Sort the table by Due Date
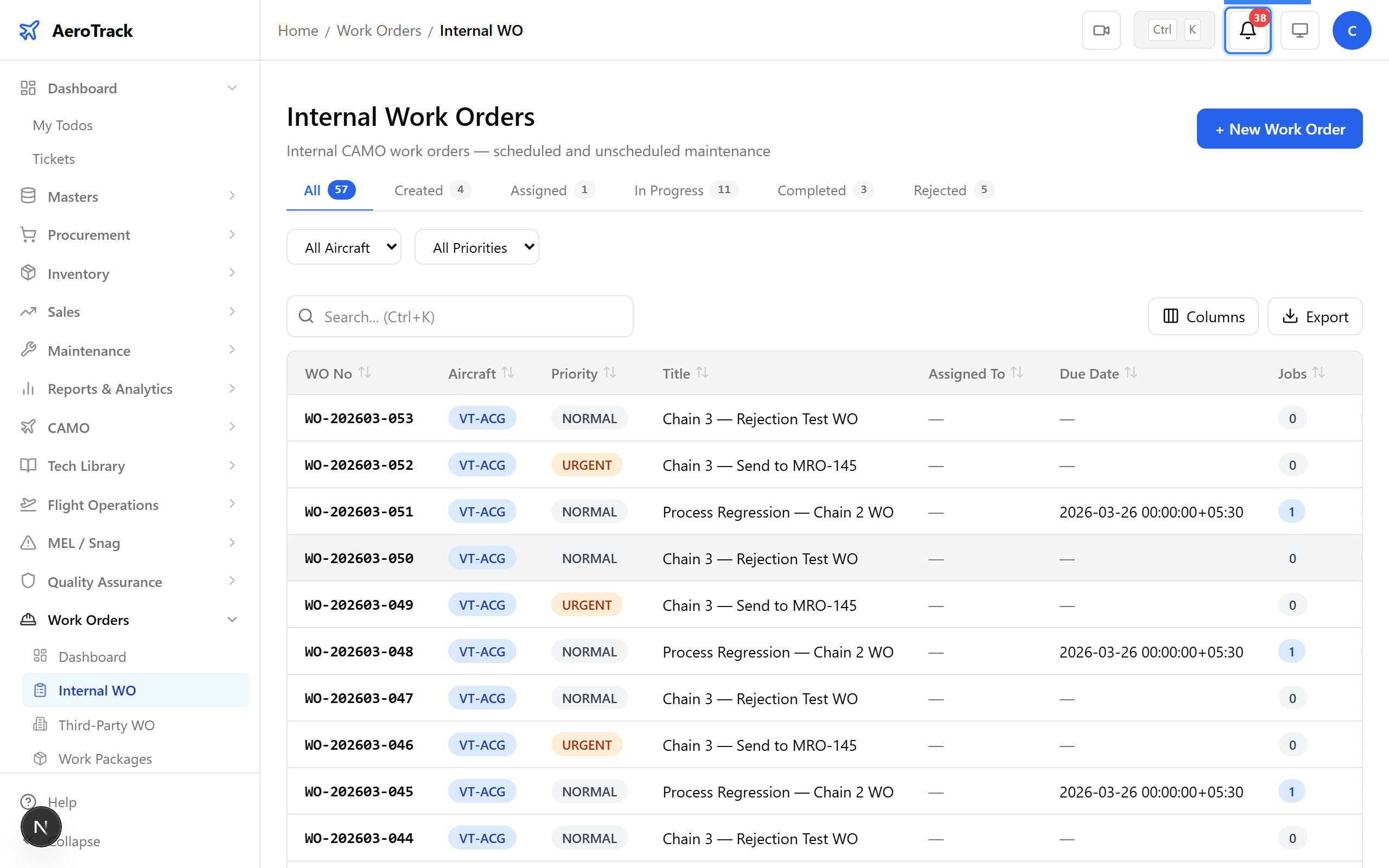 [x=1131, y=373]
